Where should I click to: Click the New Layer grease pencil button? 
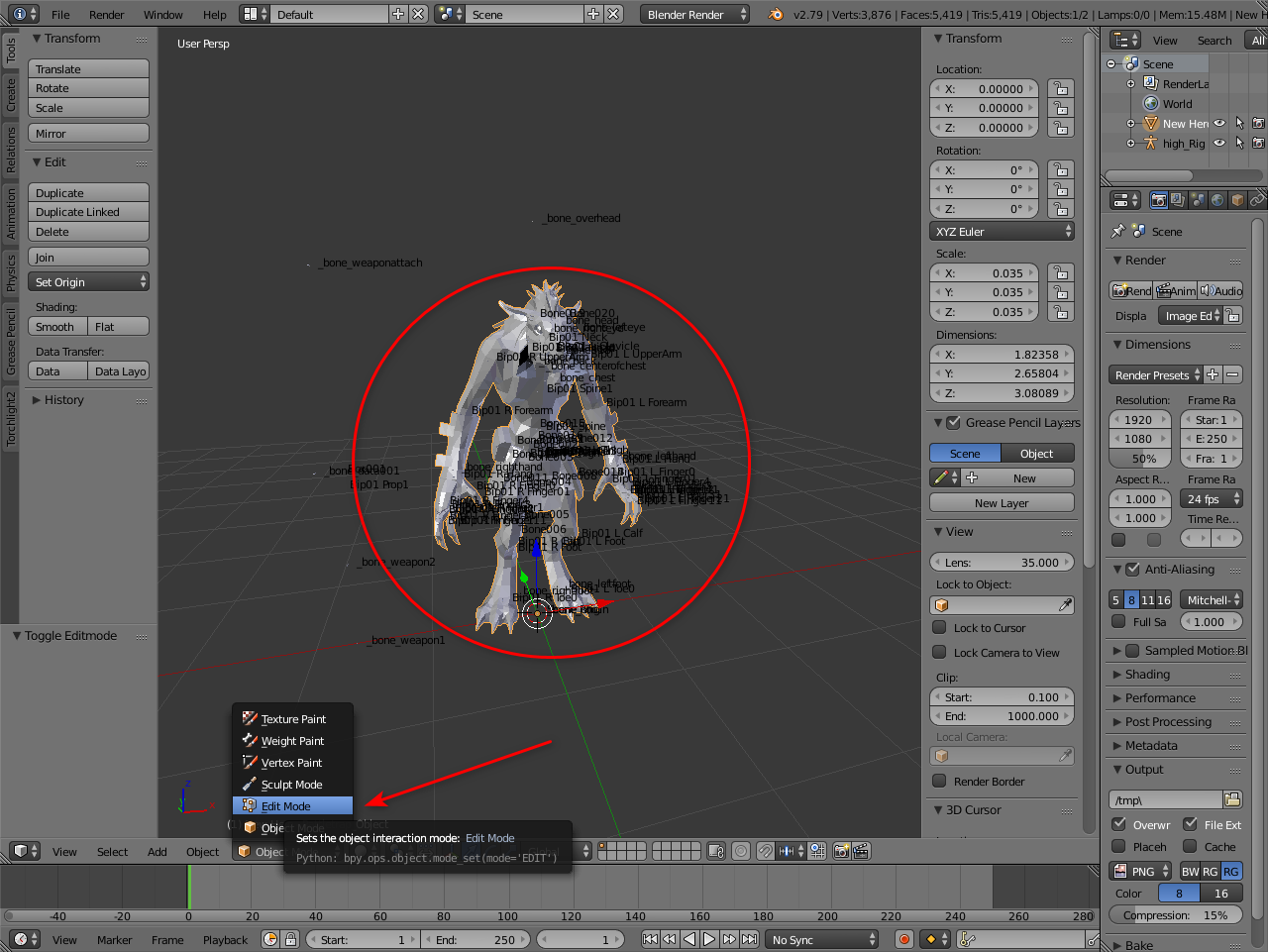pos(1002,503)
